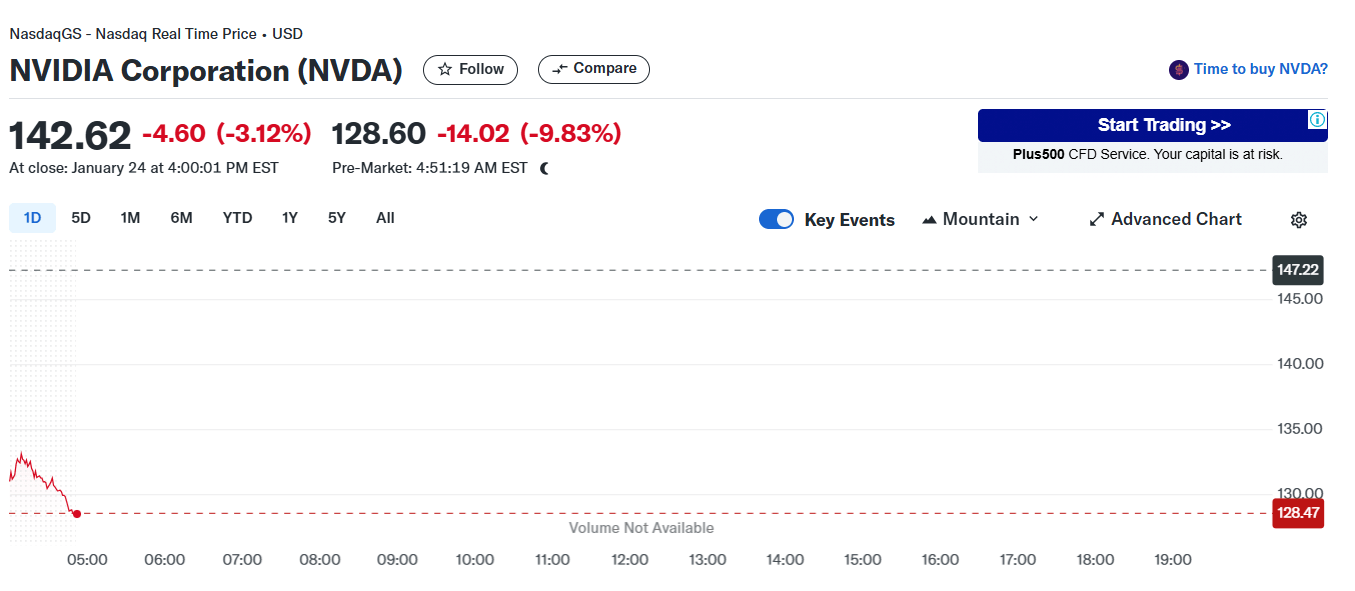
Task: Click the purple Time to buy icon
Action: 1179,70
